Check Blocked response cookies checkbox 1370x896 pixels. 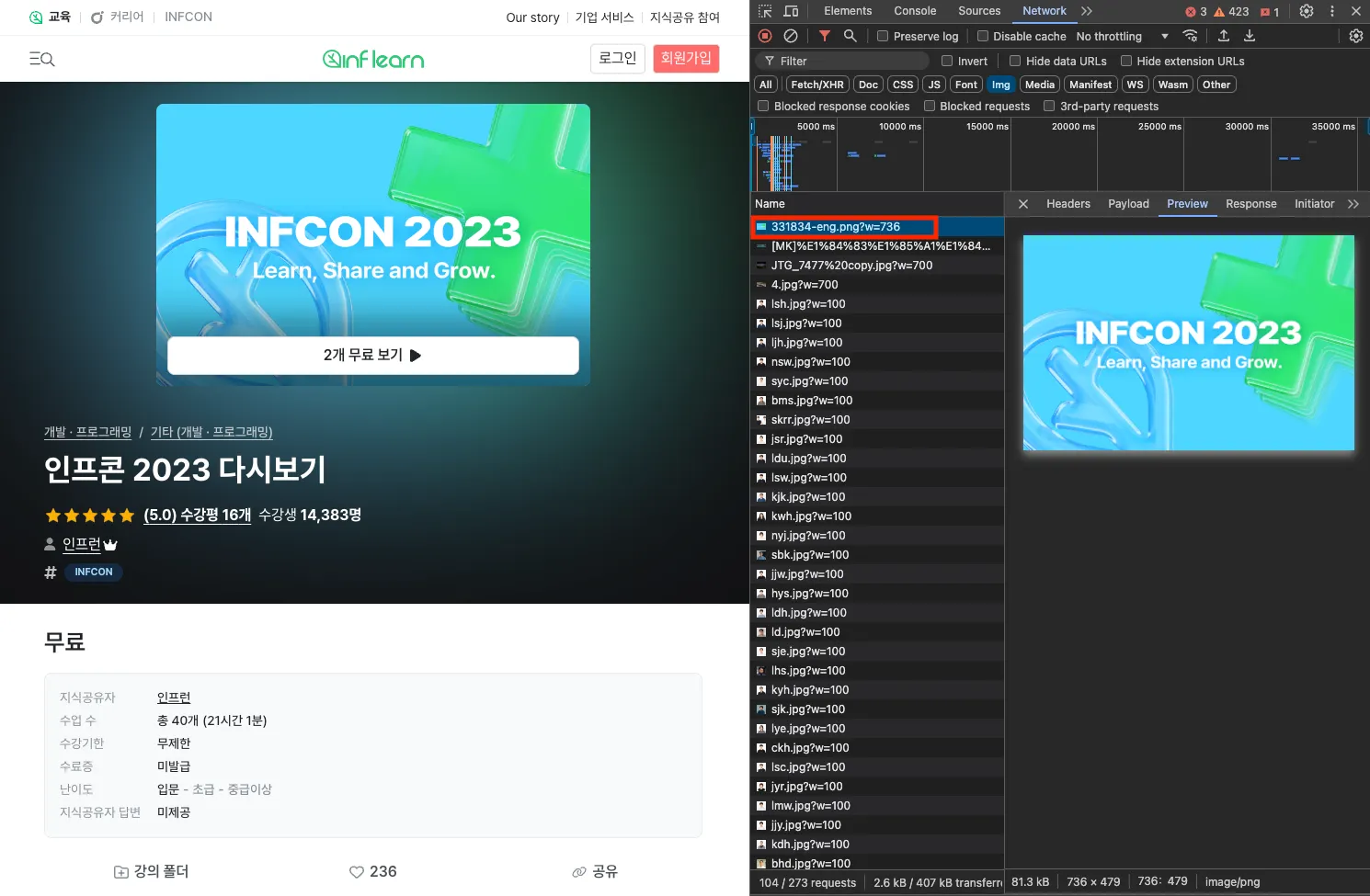pyautogui.click(x=763, y=106)
